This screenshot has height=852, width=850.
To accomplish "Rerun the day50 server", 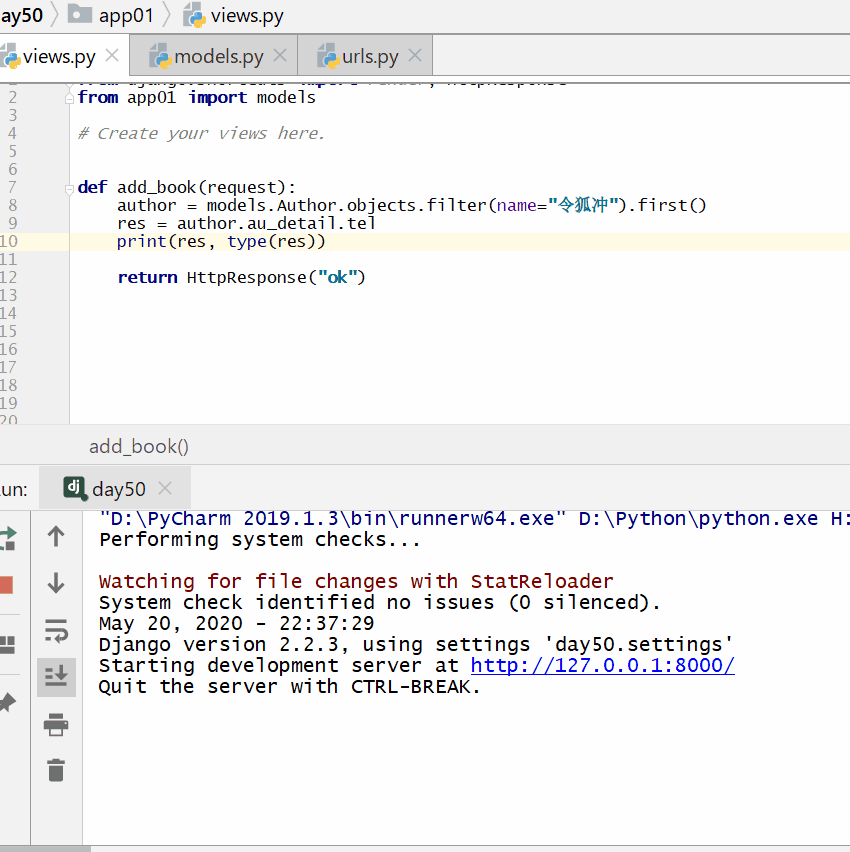I will [x=7, y=537].
